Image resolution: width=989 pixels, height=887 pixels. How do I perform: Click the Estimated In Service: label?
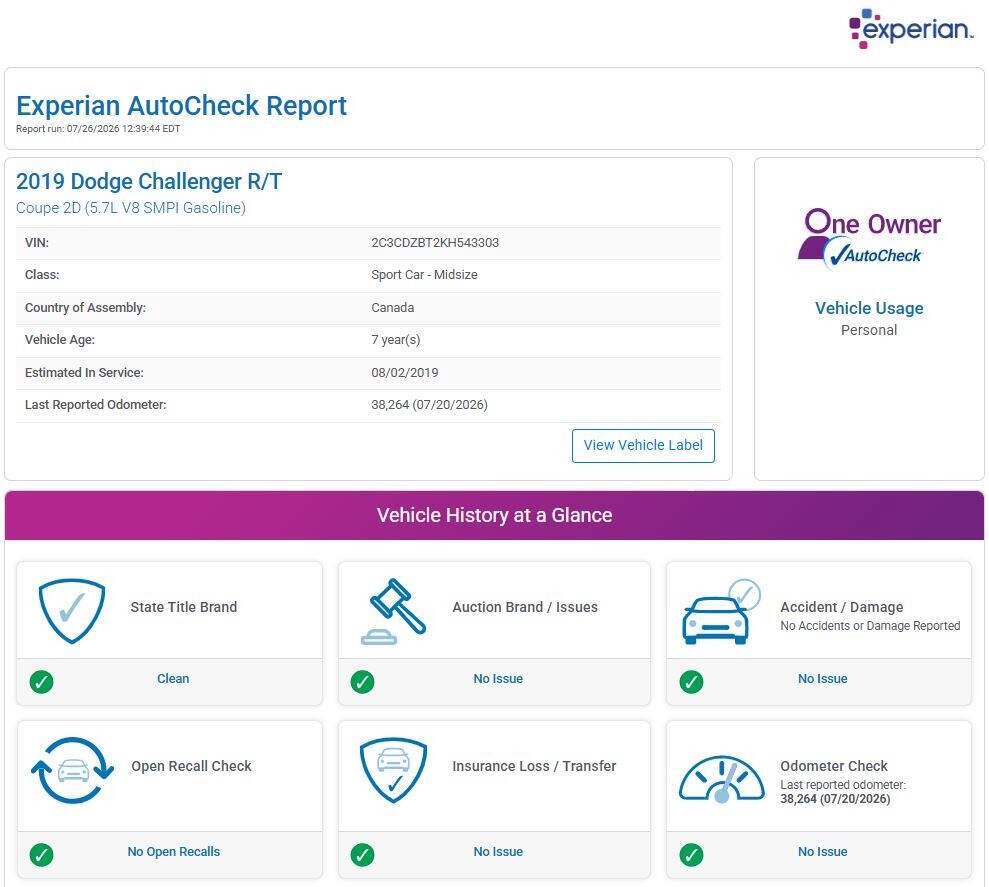(85, 373)
